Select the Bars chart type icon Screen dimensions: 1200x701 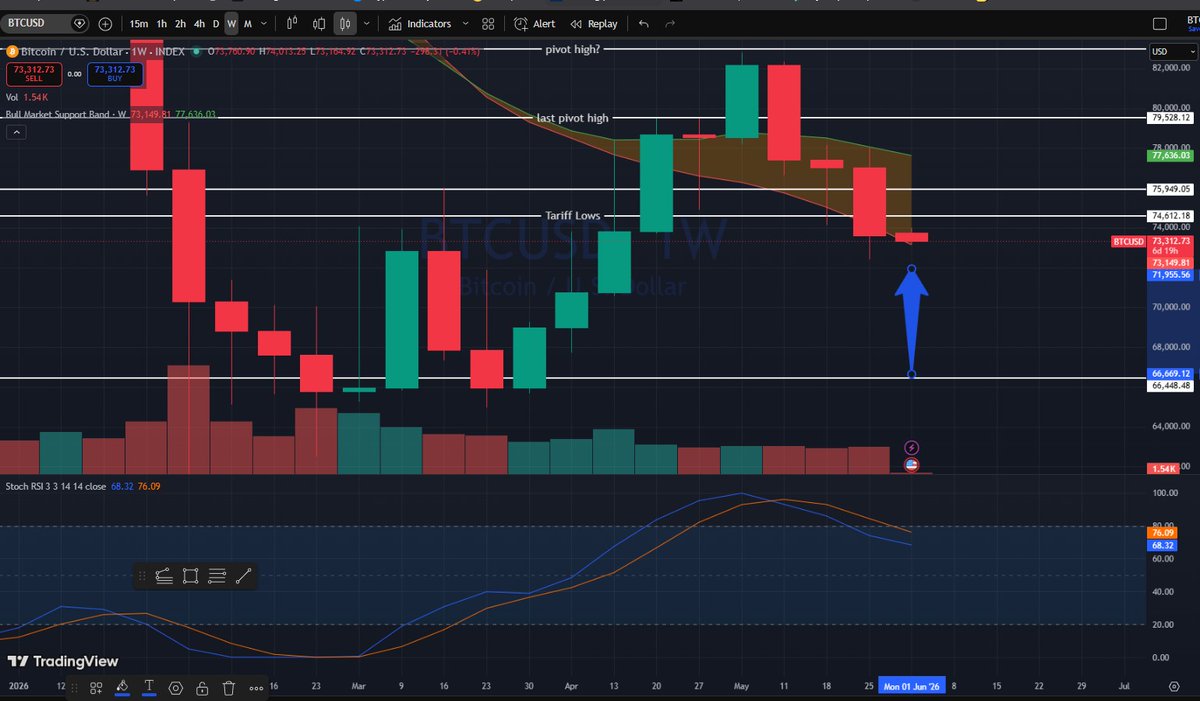click(x=292, y=23)
